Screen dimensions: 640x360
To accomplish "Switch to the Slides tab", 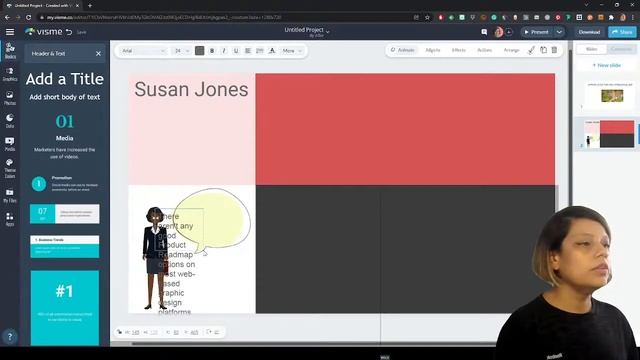I will (x=591, y=49).
